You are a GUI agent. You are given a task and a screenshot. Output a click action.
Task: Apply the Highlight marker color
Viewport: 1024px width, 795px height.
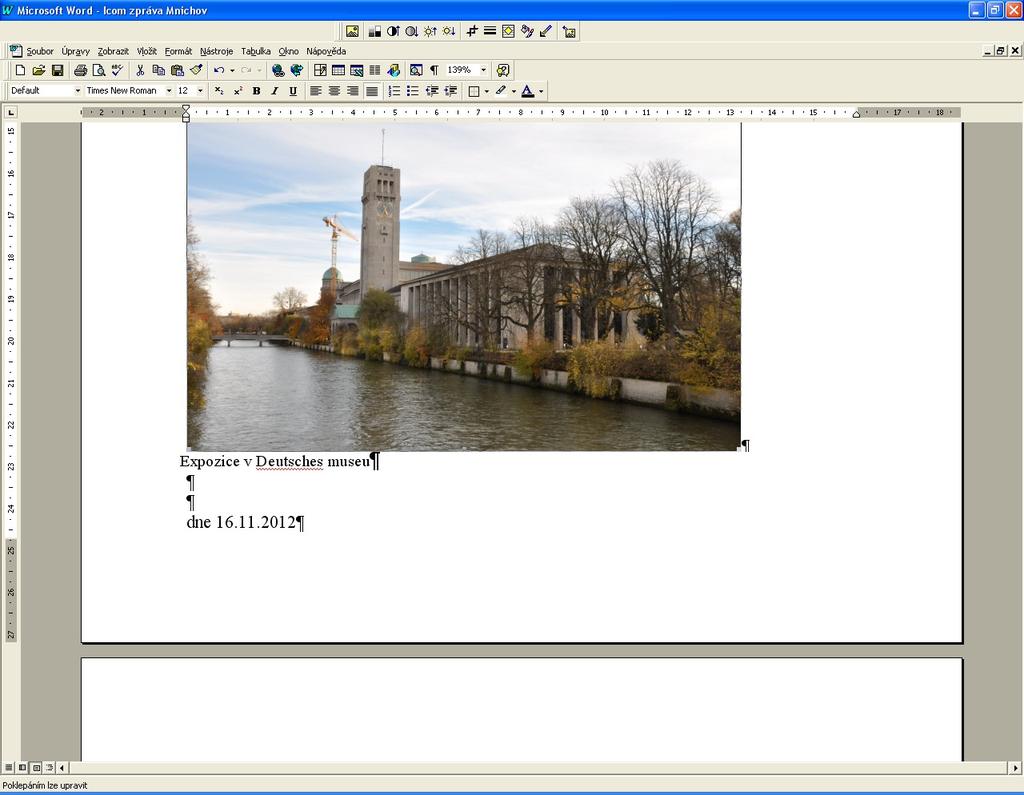(501, 91)
